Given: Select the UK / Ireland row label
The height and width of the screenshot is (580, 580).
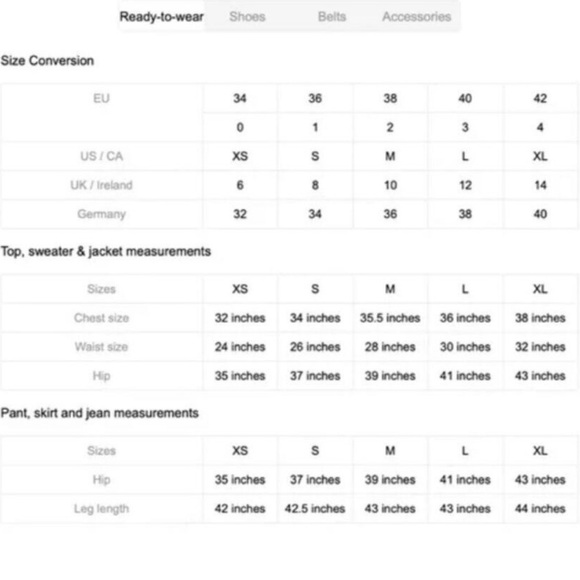Looking at the screenshot, I should [101, 185].
